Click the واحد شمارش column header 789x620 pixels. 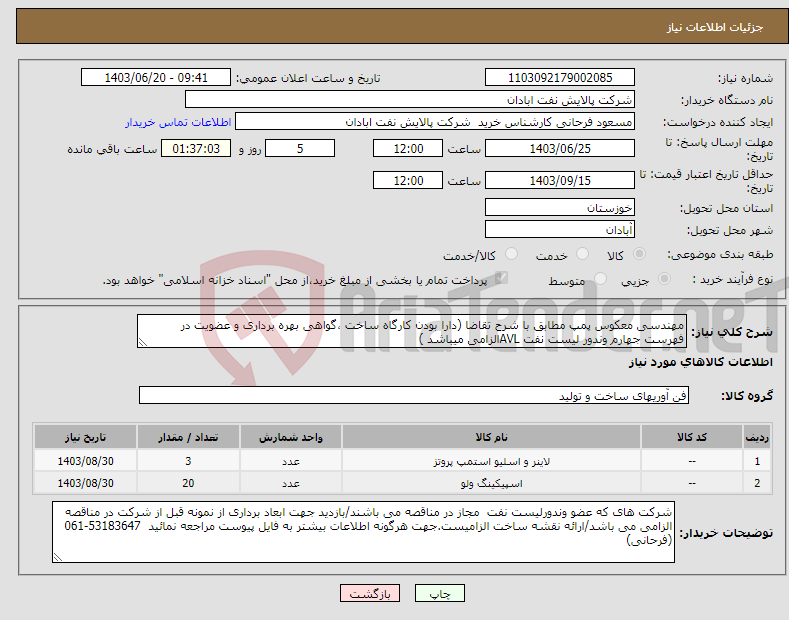pyautogui.click(x=291, y=437)
